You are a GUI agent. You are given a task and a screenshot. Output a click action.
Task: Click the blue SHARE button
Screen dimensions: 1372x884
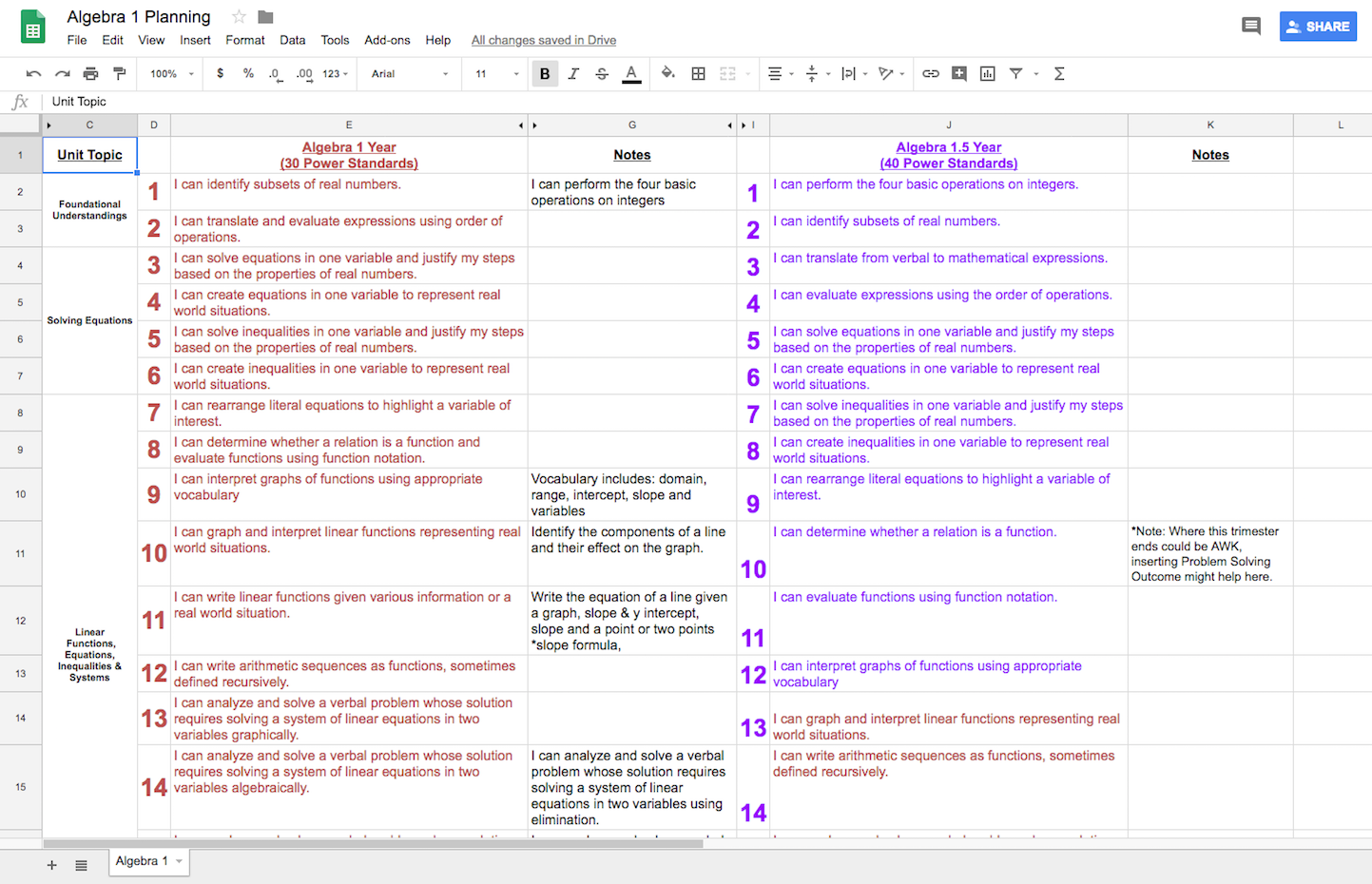[1318, 27]
